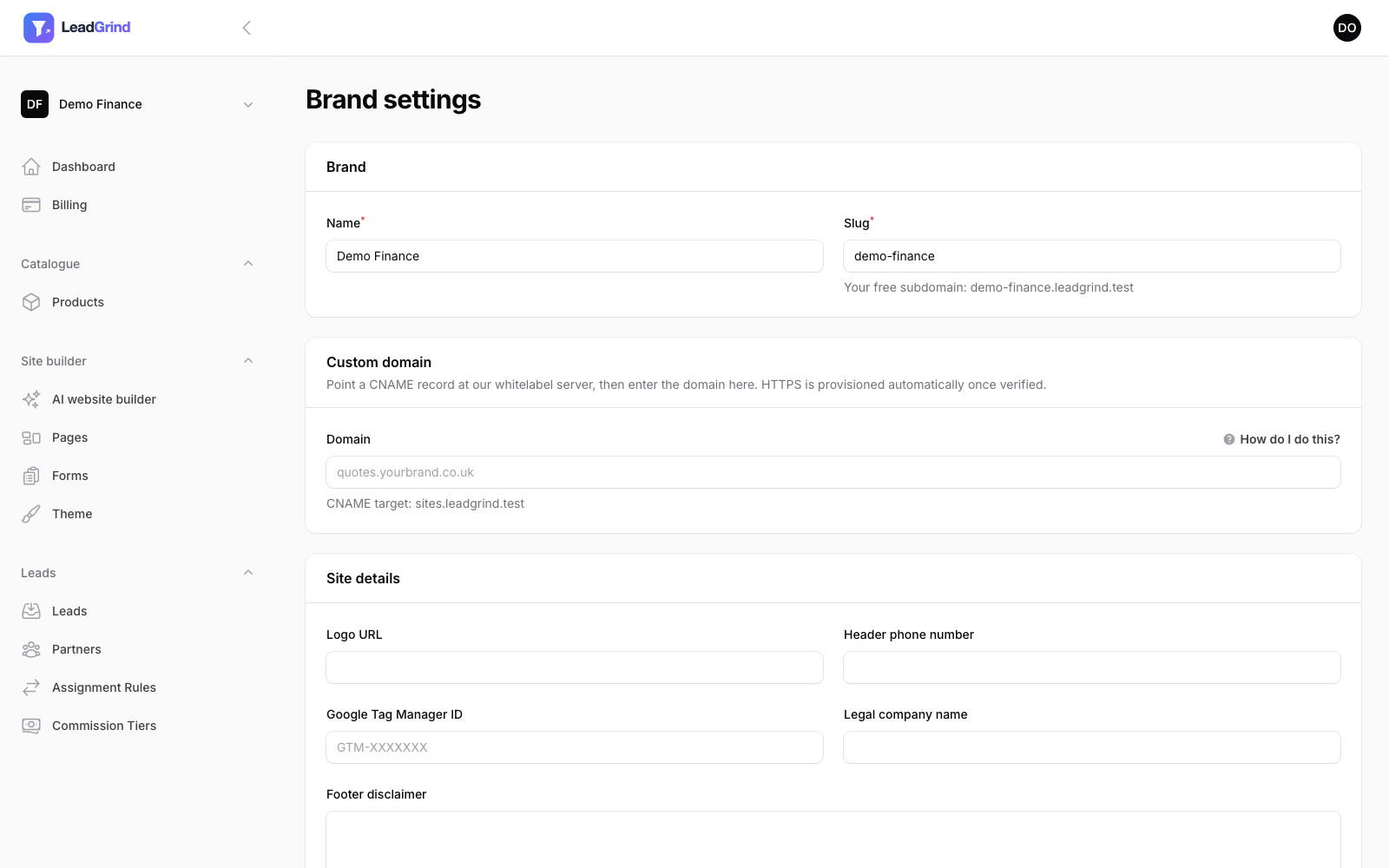Click the Logo URL input field

(x=575, y=667)
